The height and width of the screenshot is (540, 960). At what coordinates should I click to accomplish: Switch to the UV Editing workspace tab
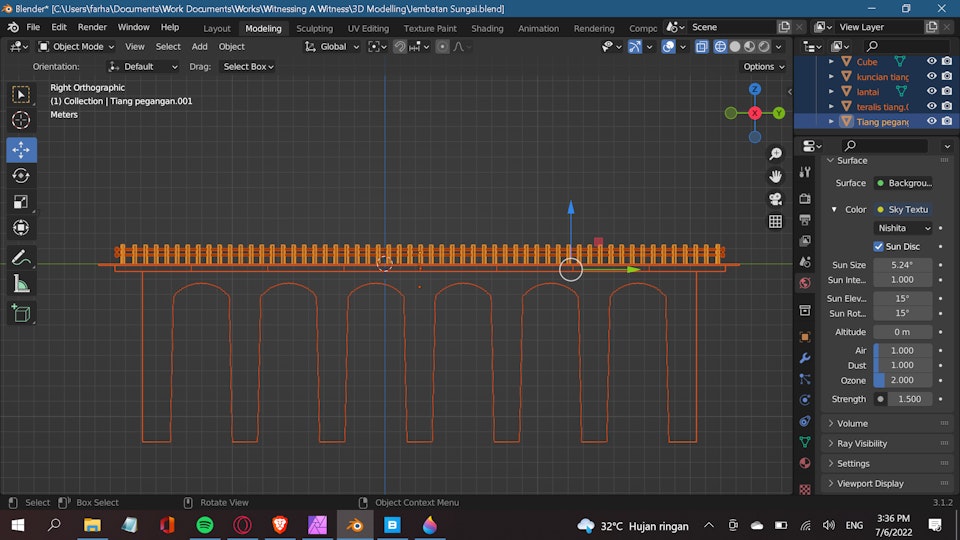click(x=368, y=28)
